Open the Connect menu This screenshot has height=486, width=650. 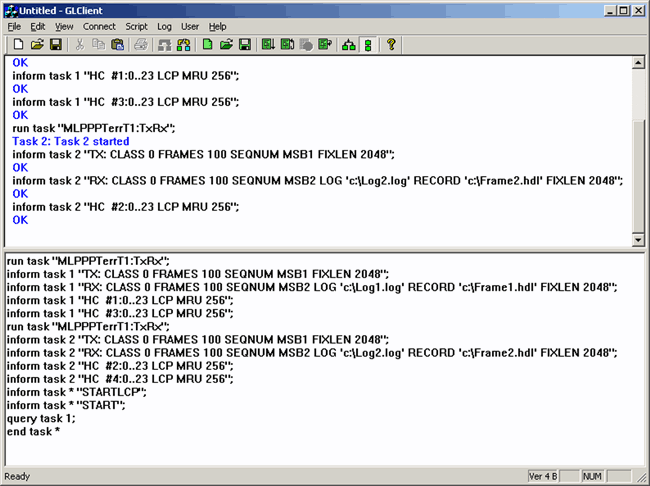coord(99,27)
